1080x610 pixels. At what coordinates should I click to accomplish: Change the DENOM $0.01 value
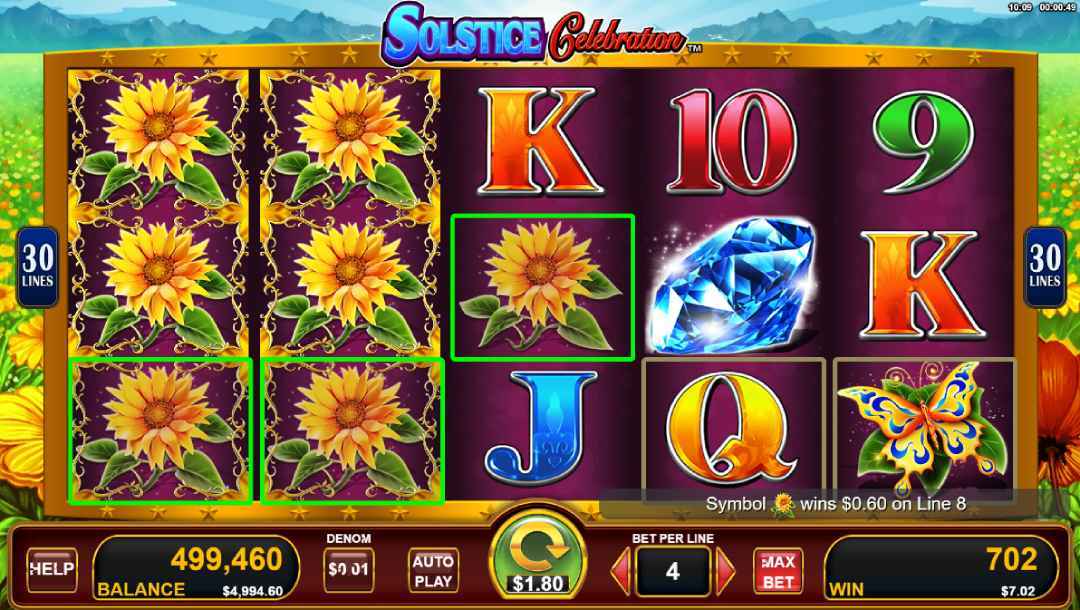[x=349, y=570]
